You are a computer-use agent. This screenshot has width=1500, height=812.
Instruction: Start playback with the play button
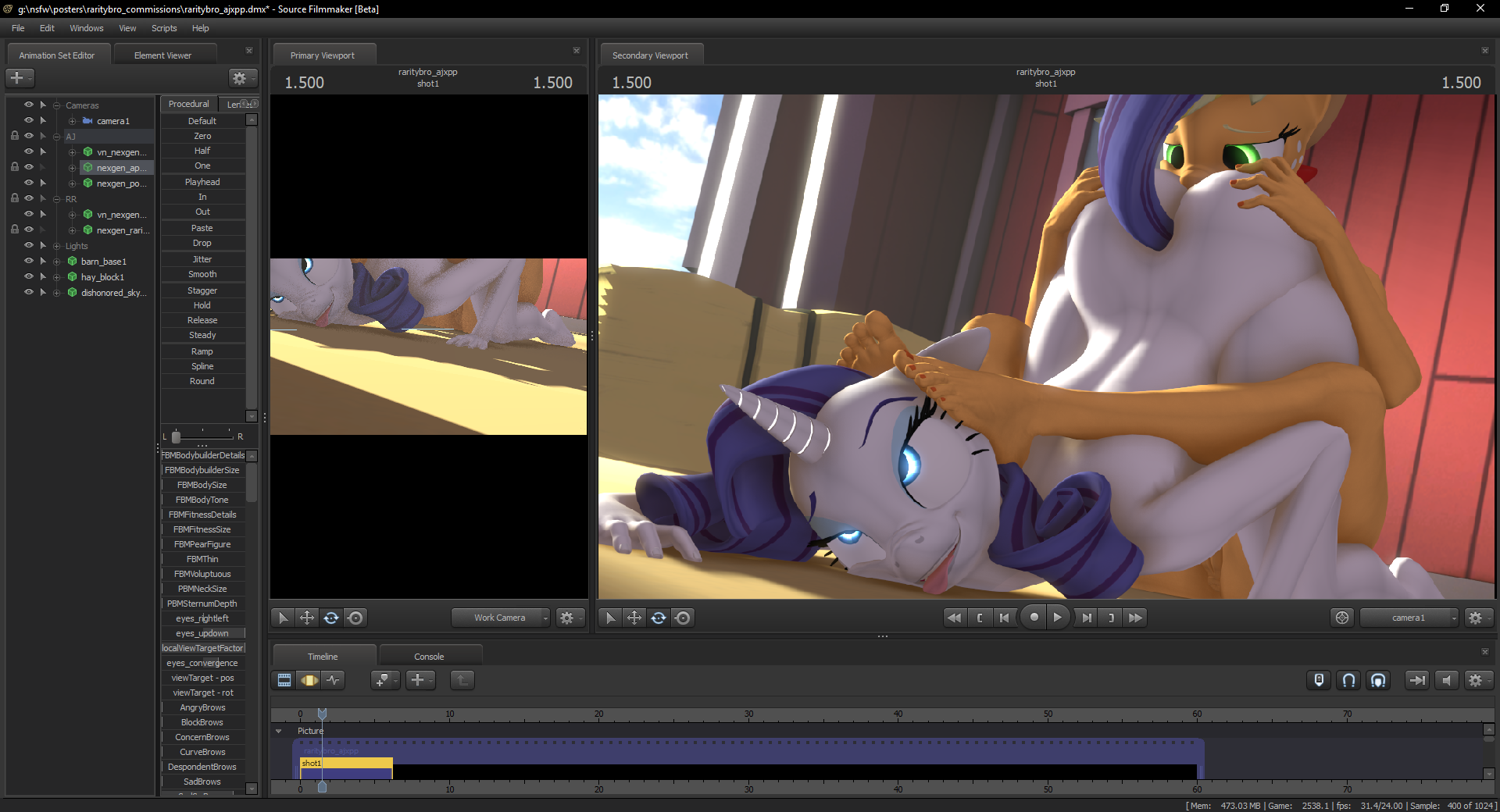tap(1058, 618)
